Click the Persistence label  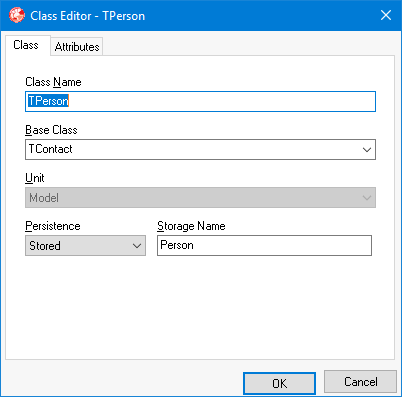tap(53, 226)
